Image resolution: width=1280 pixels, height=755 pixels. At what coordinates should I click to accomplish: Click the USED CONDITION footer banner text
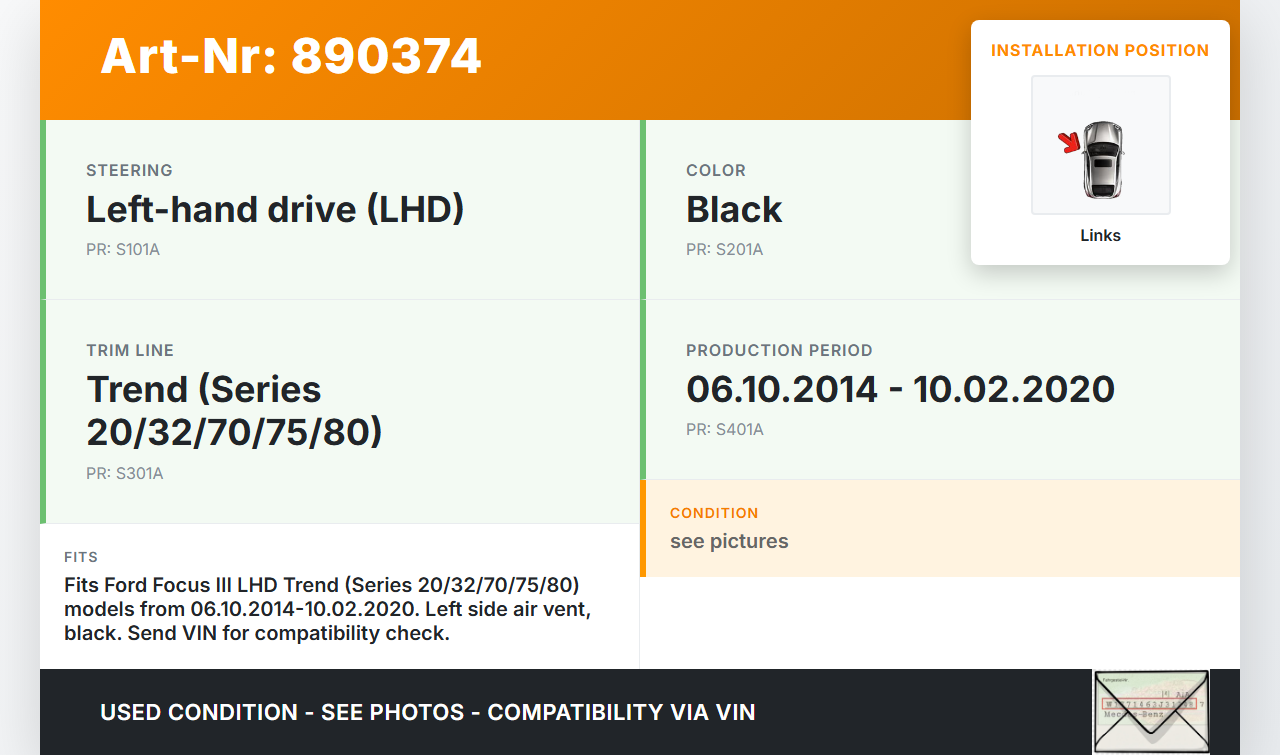(x=428, y=712)
